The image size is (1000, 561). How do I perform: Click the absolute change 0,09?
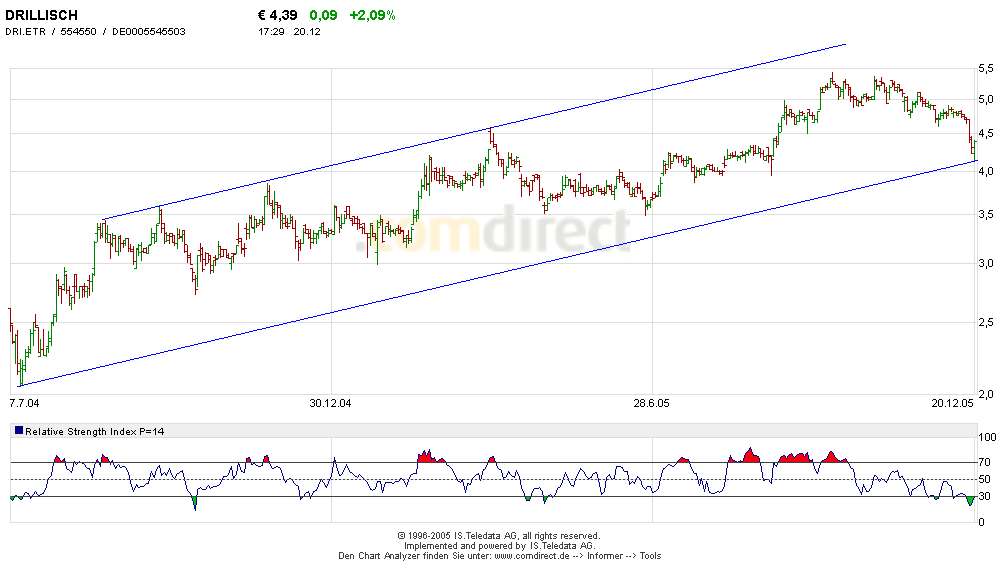tap(323, 15)
